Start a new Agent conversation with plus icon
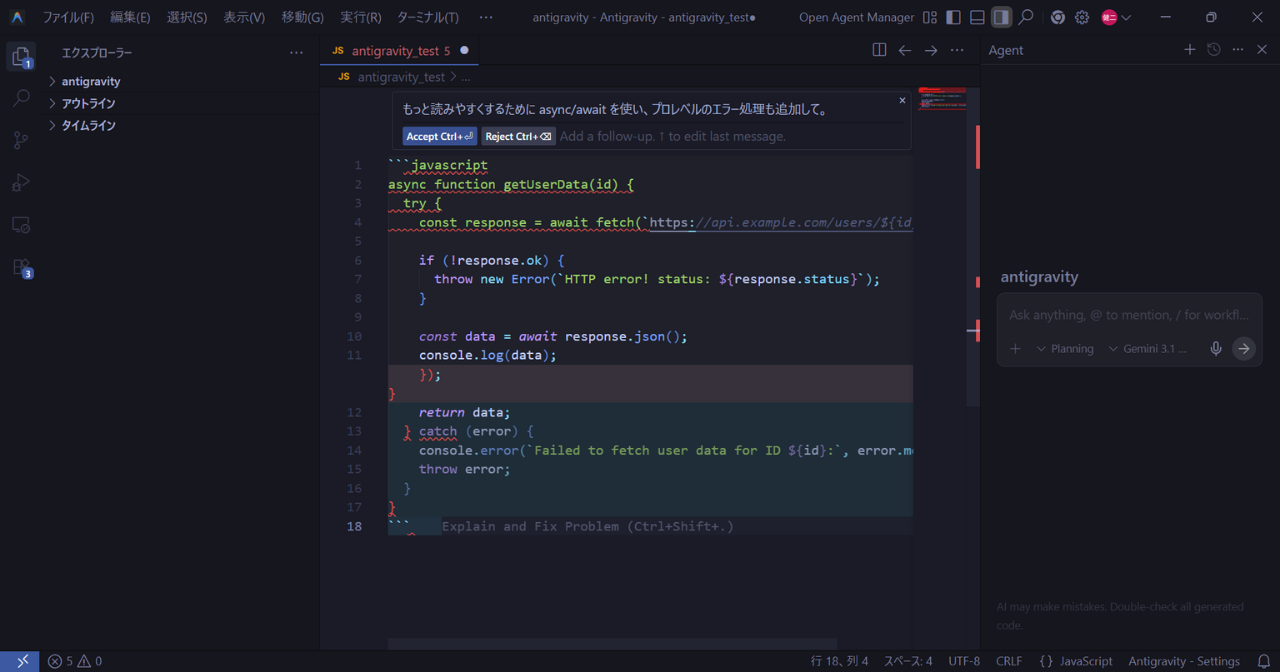 [x=1189, y=50]
